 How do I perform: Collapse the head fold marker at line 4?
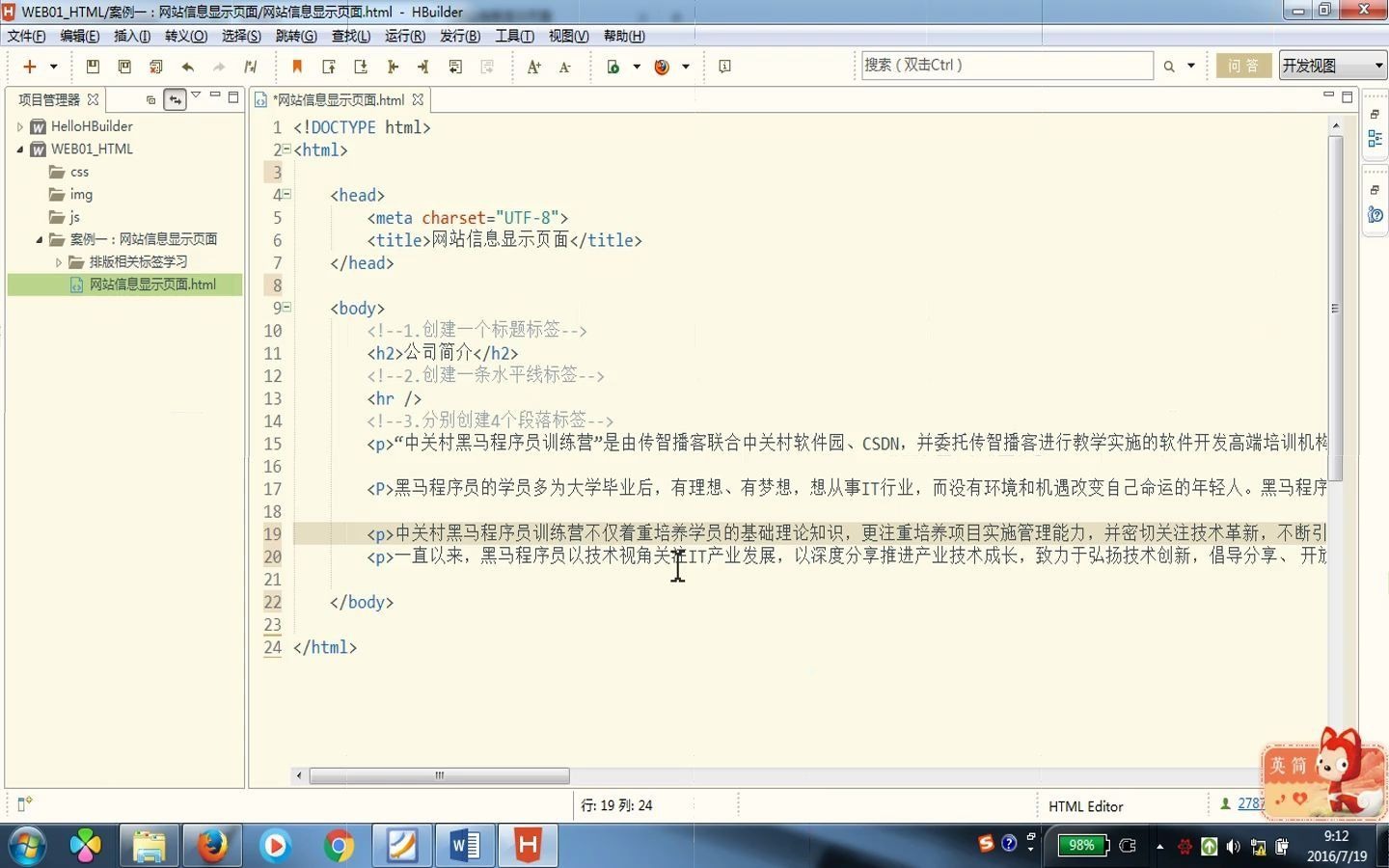tap(286, 194)
